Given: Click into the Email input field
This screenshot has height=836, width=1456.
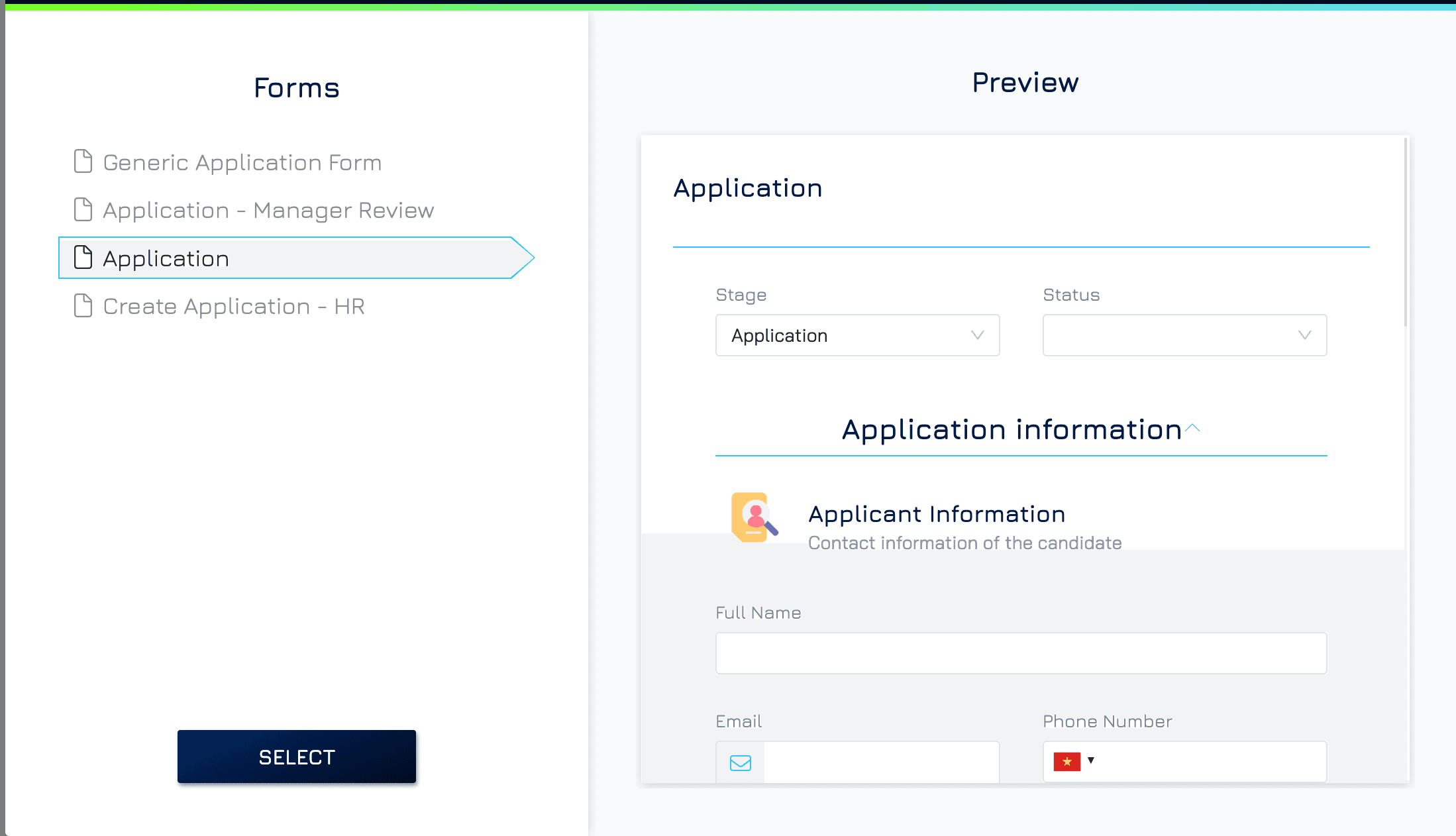Looking at the screenshot, I should point(881,762).
